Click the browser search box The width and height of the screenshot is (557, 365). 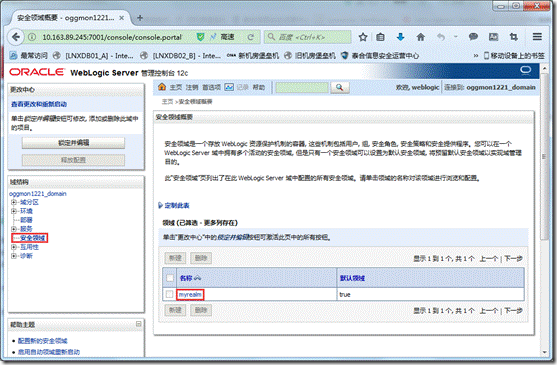coord(308,37)
